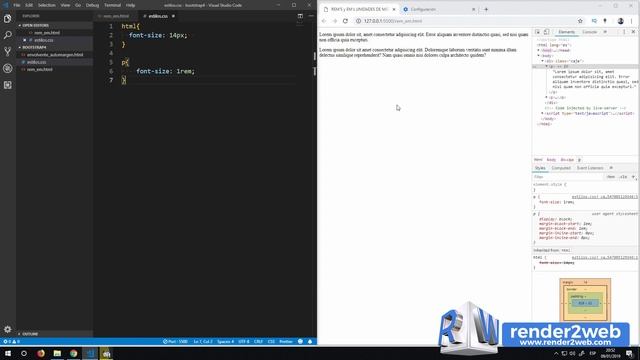
Task: Open envolvente_automargen.html in Explorer
Action: click(x=55, y=55)
